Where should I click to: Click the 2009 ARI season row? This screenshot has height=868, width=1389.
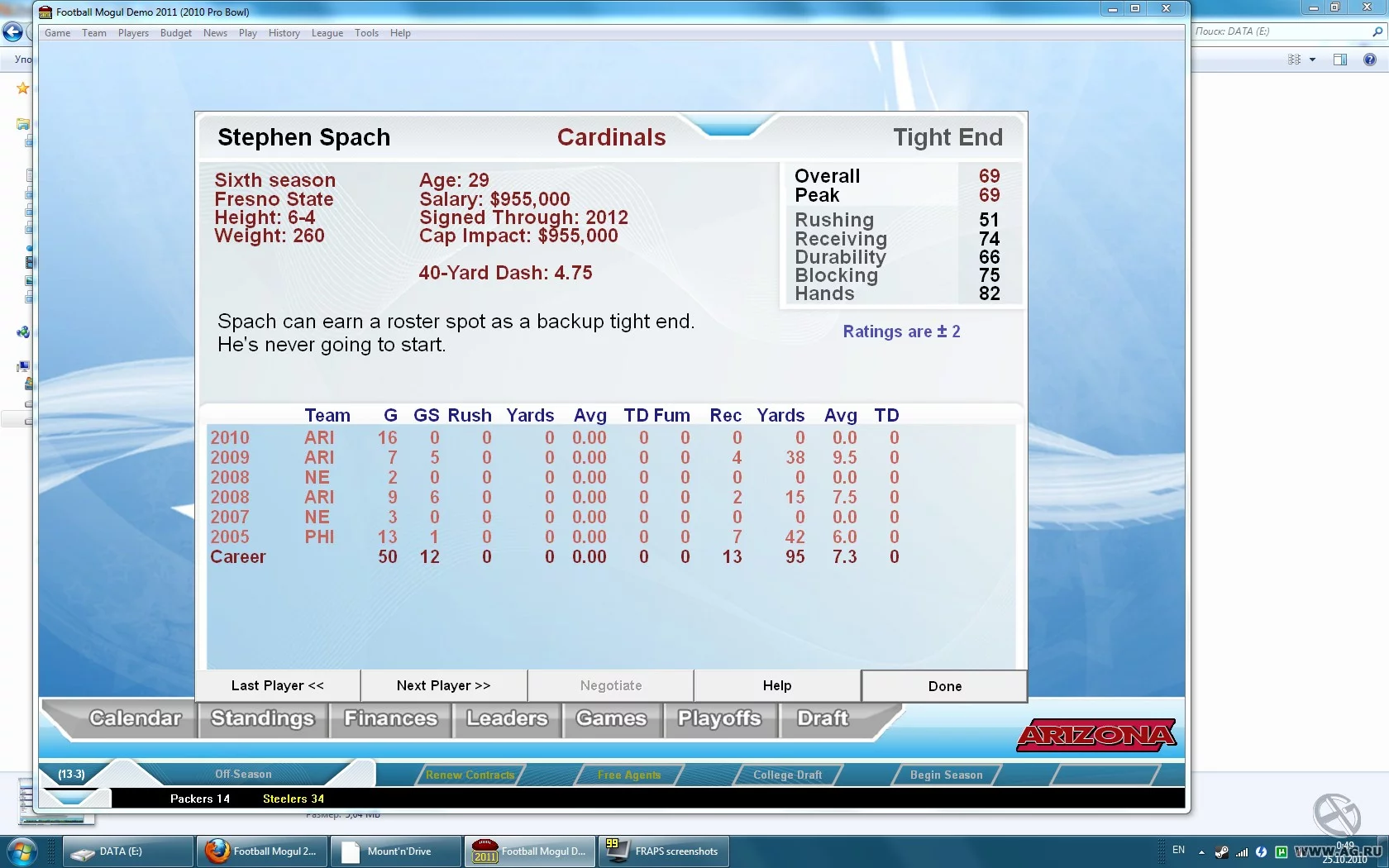point(554,457)
